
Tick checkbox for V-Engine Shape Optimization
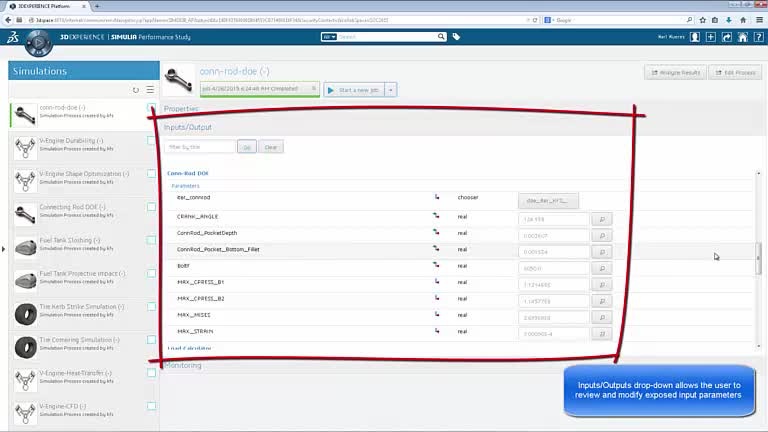151,173
